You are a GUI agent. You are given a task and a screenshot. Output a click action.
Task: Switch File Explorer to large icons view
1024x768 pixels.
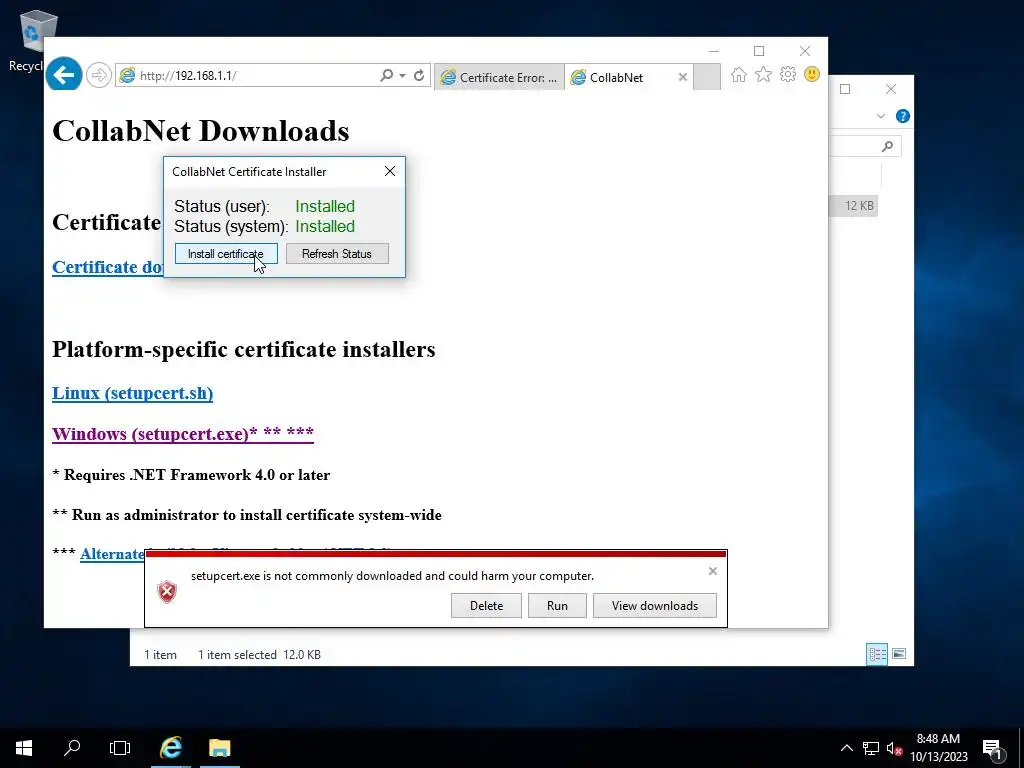click(899, 654)
